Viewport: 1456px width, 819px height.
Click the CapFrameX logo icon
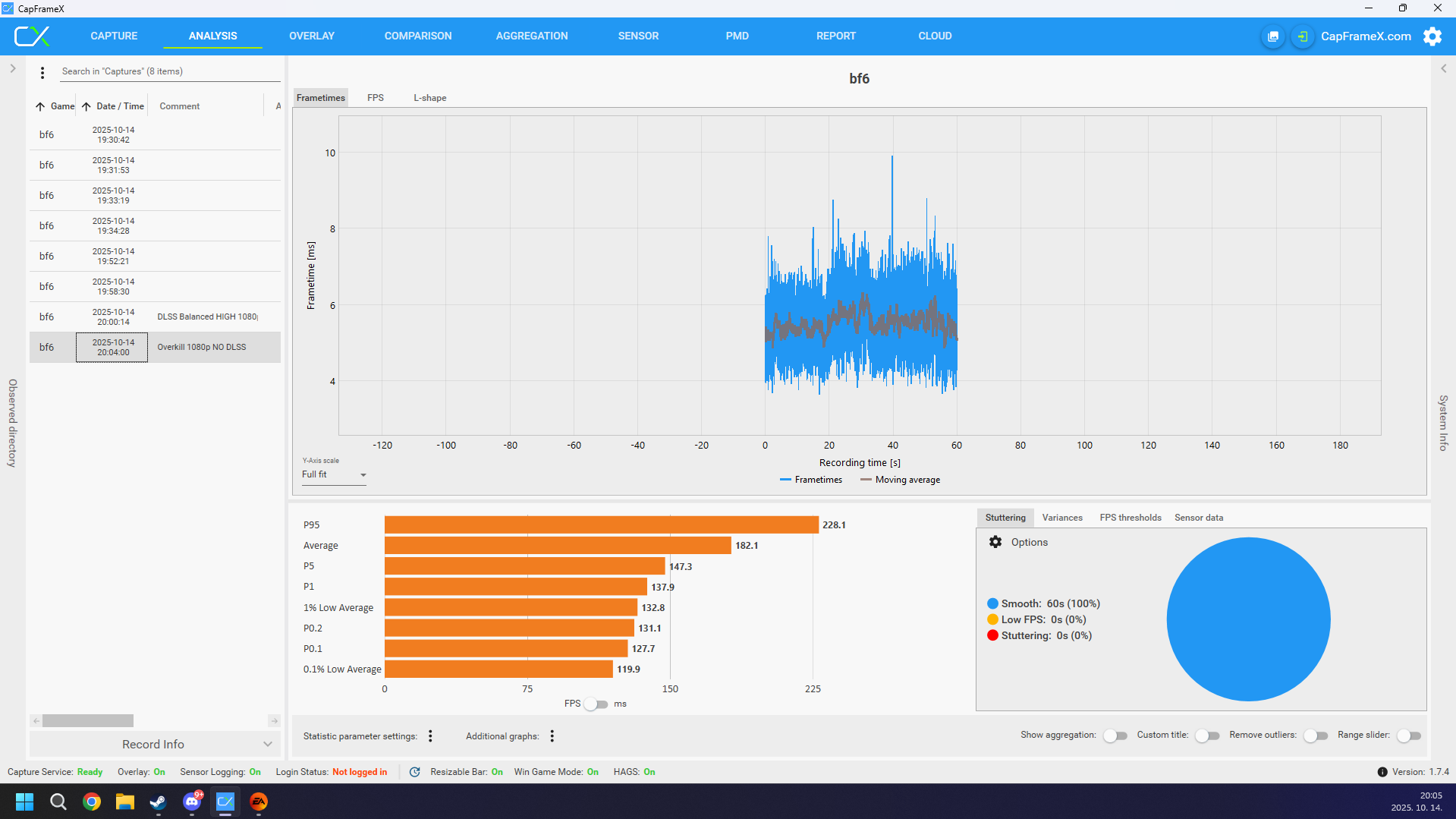click(x=32, y=36)
